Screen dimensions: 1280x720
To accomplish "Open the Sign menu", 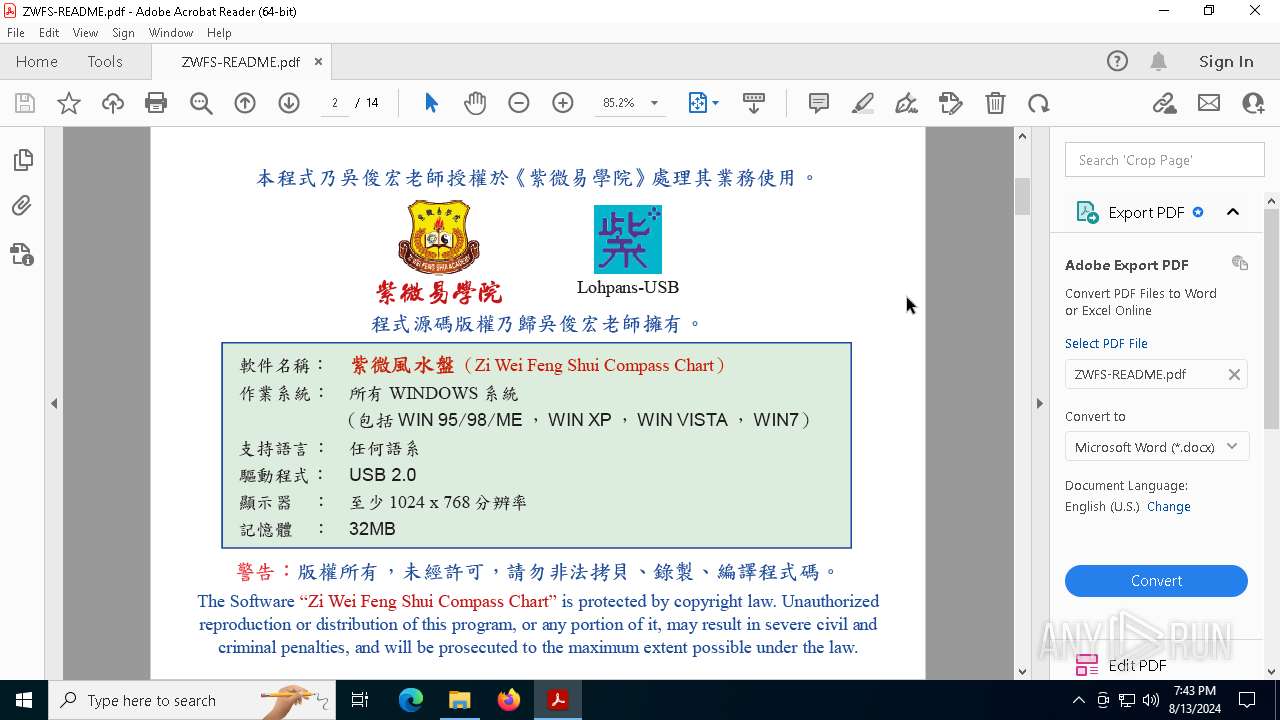I will pyautogui.click(x=124, y=33).
